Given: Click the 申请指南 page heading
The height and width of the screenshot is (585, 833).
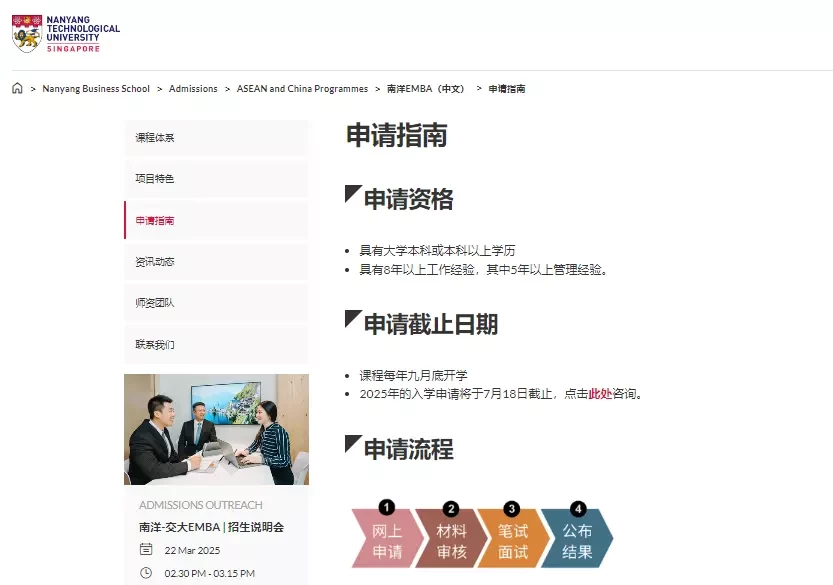Looking at the screenshot, I should point(397,135).
